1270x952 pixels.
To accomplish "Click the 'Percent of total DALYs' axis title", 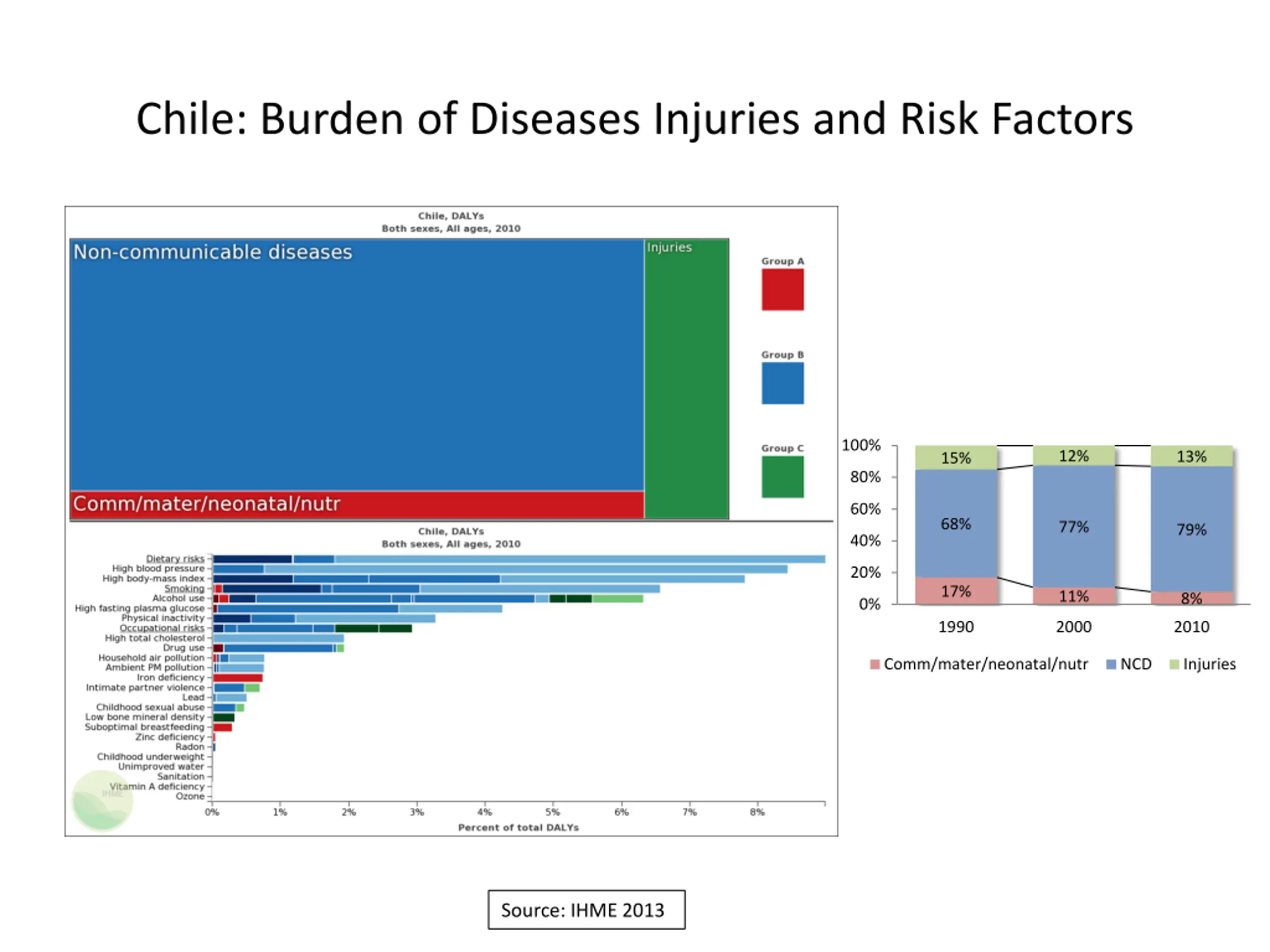I will [518, 828].
